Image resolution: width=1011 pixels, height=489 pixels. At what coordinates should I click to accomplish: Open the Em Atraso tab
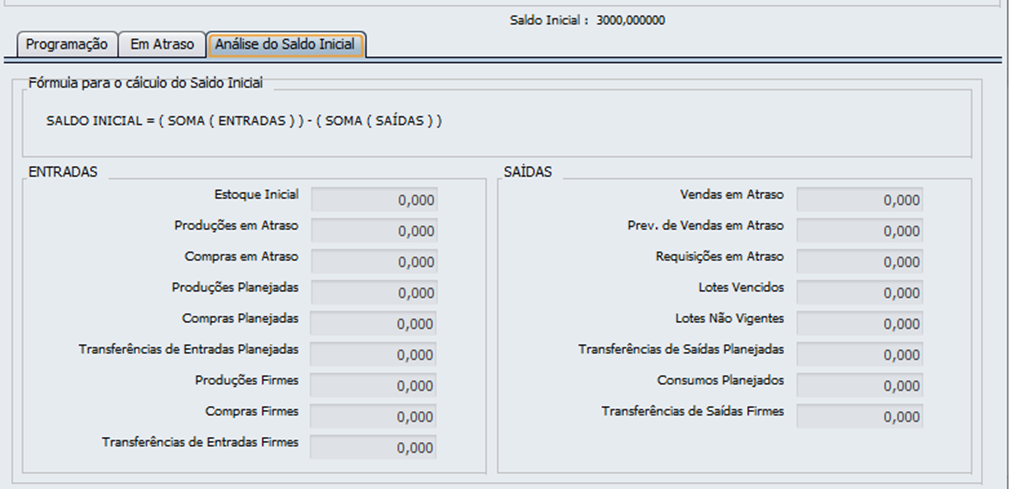(x=162, y=45)
